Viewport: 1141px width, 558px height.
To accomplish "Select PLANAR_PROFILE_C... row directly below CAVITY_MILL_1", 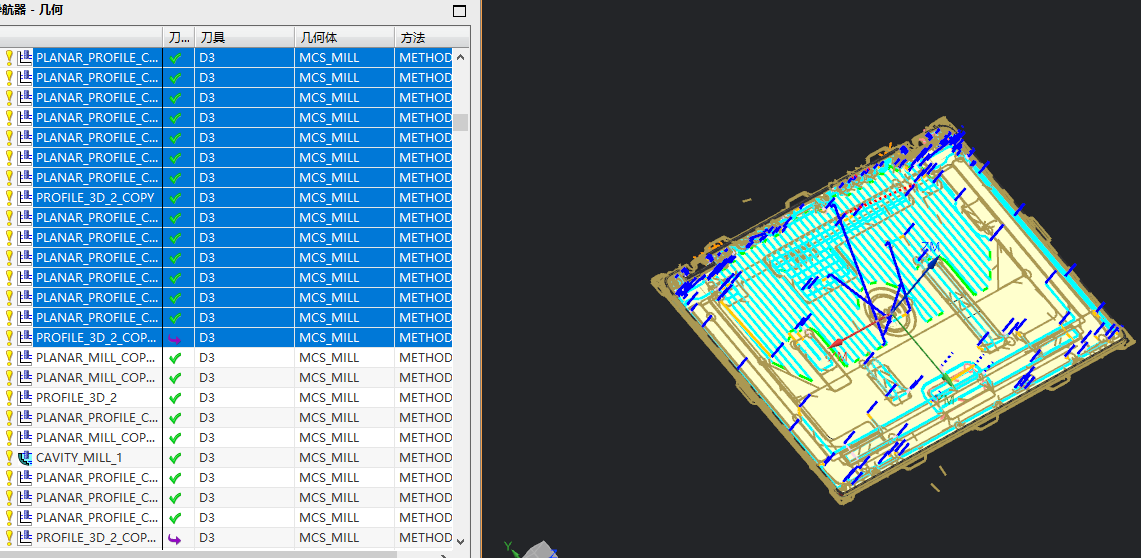I will [97, 478].
